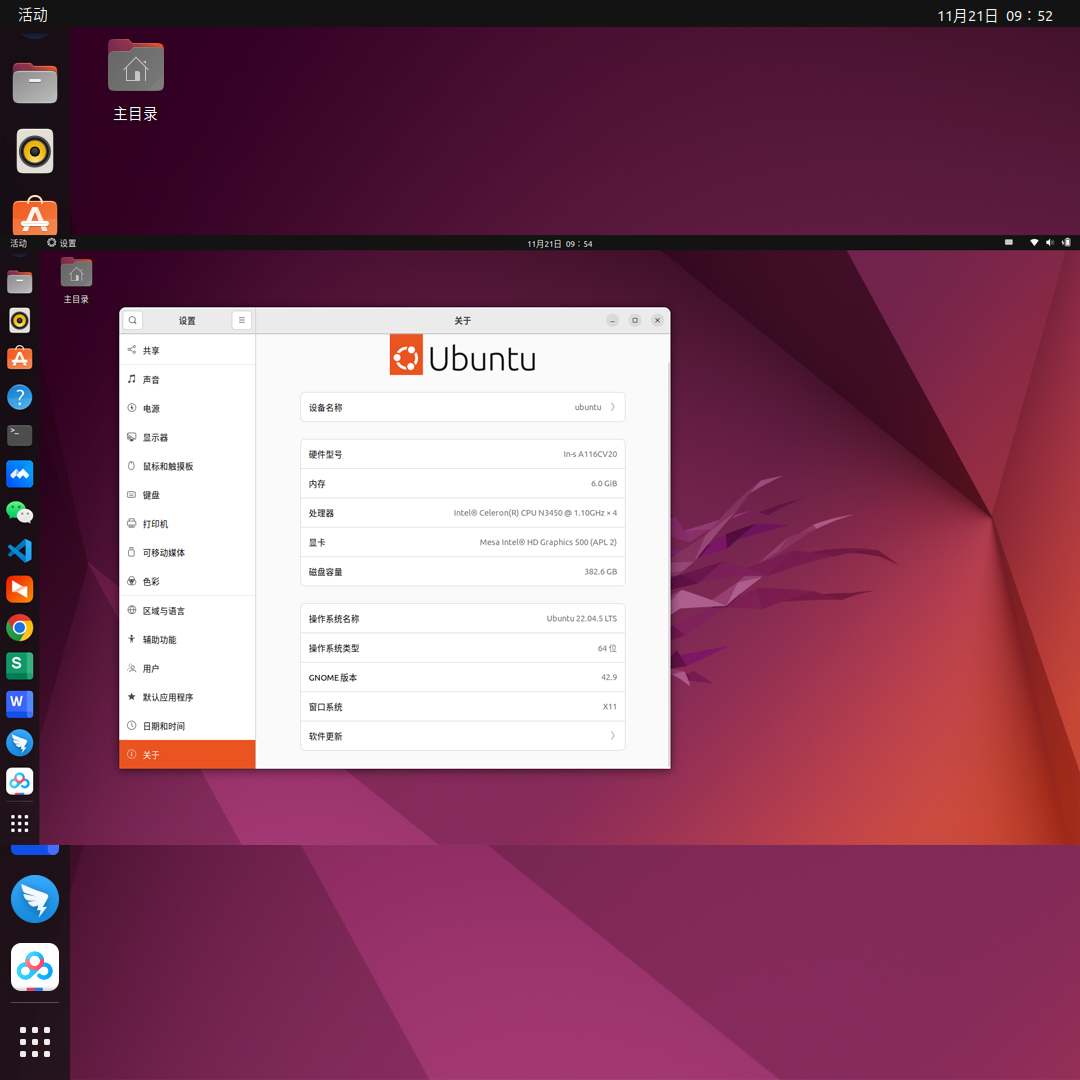Select 默认应用程序 in sidebar
1080x1080 pixels.
187,697
